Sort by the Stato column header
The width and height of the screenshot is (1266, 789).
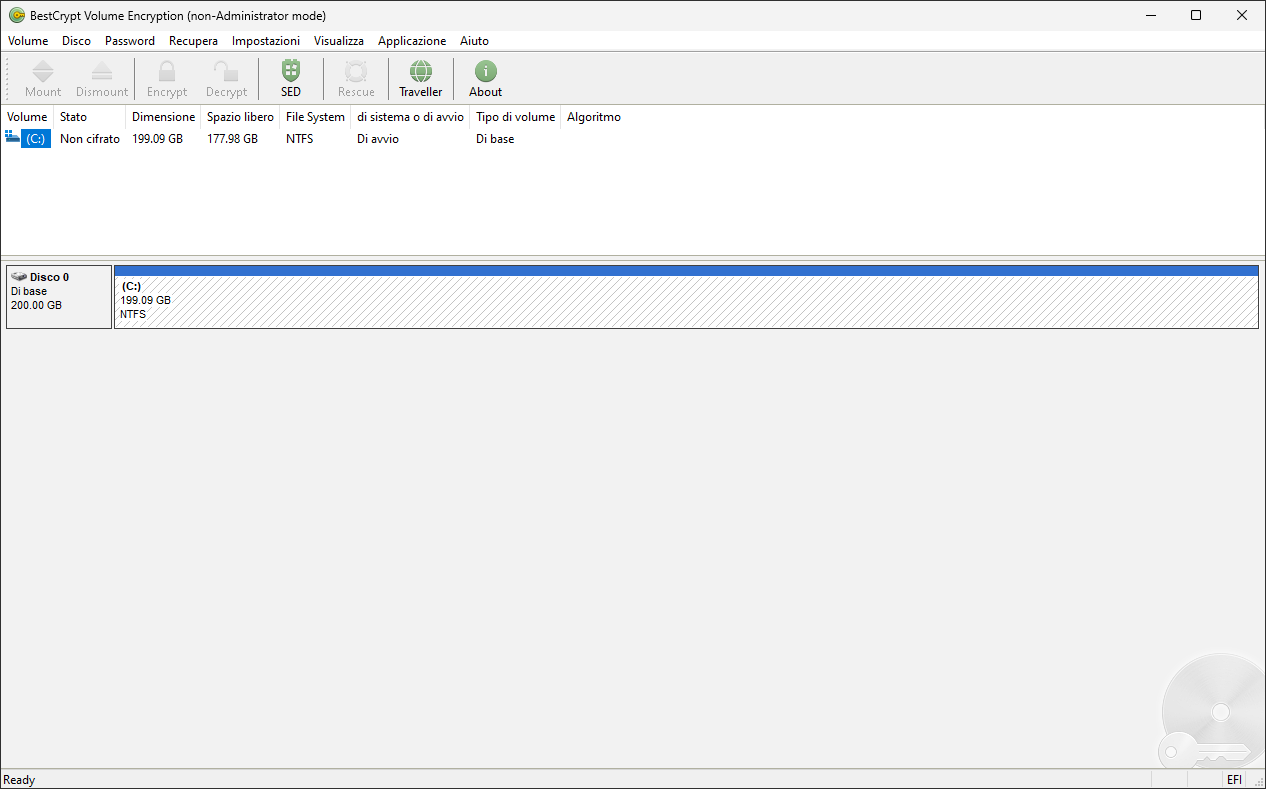coord(90,117)
